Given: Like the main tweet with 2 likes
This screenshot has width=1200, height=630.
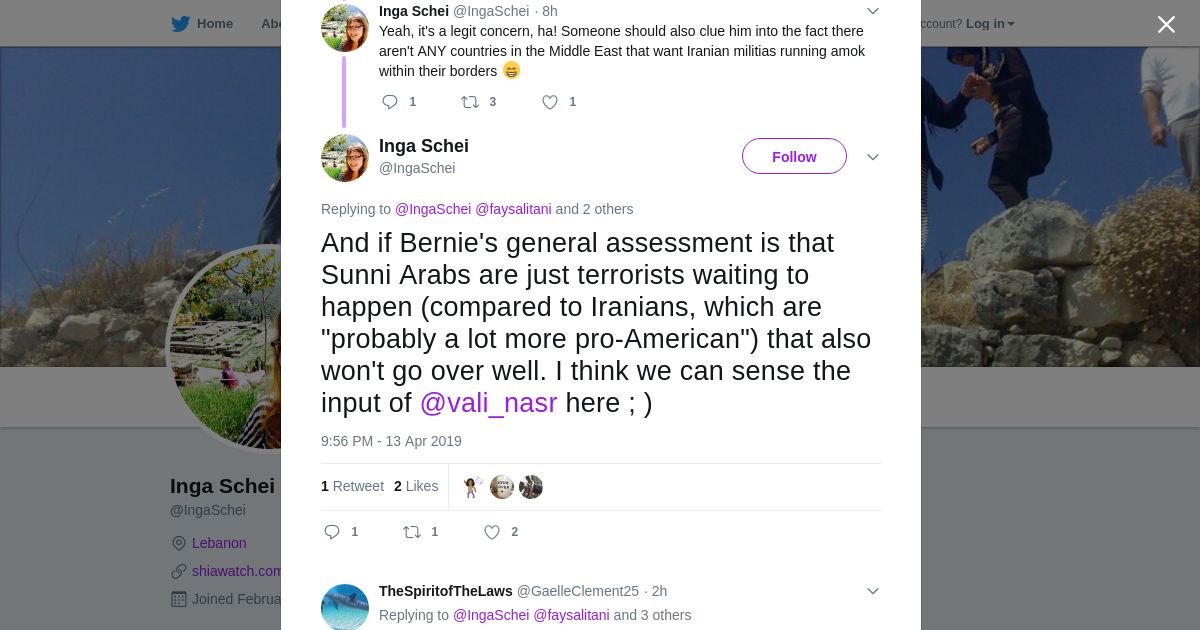Looking at the screenshot, I should [x=492, y=532].
